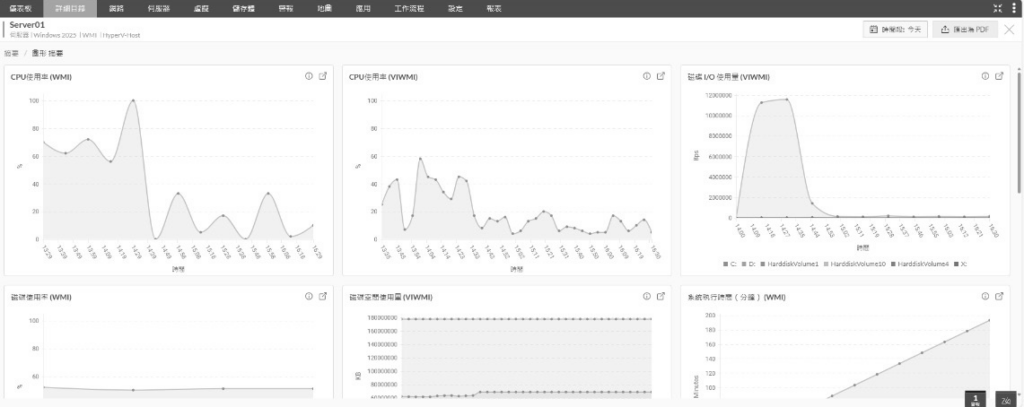The width and height of the screenshot is (1024, 407).
Task: Toggle HarddiskVolume1 series in the legend
Action: coord(790,264)
